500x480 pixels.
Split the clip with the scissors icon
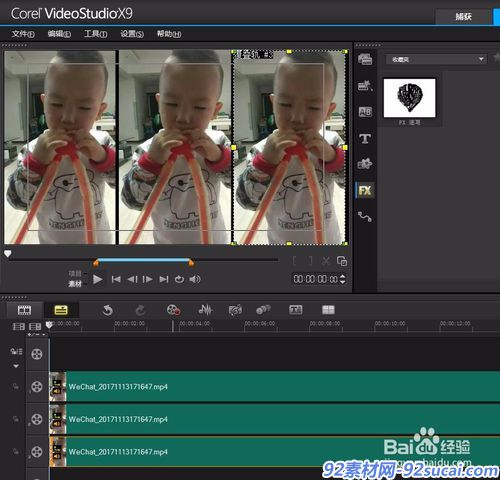coord(326,261)
